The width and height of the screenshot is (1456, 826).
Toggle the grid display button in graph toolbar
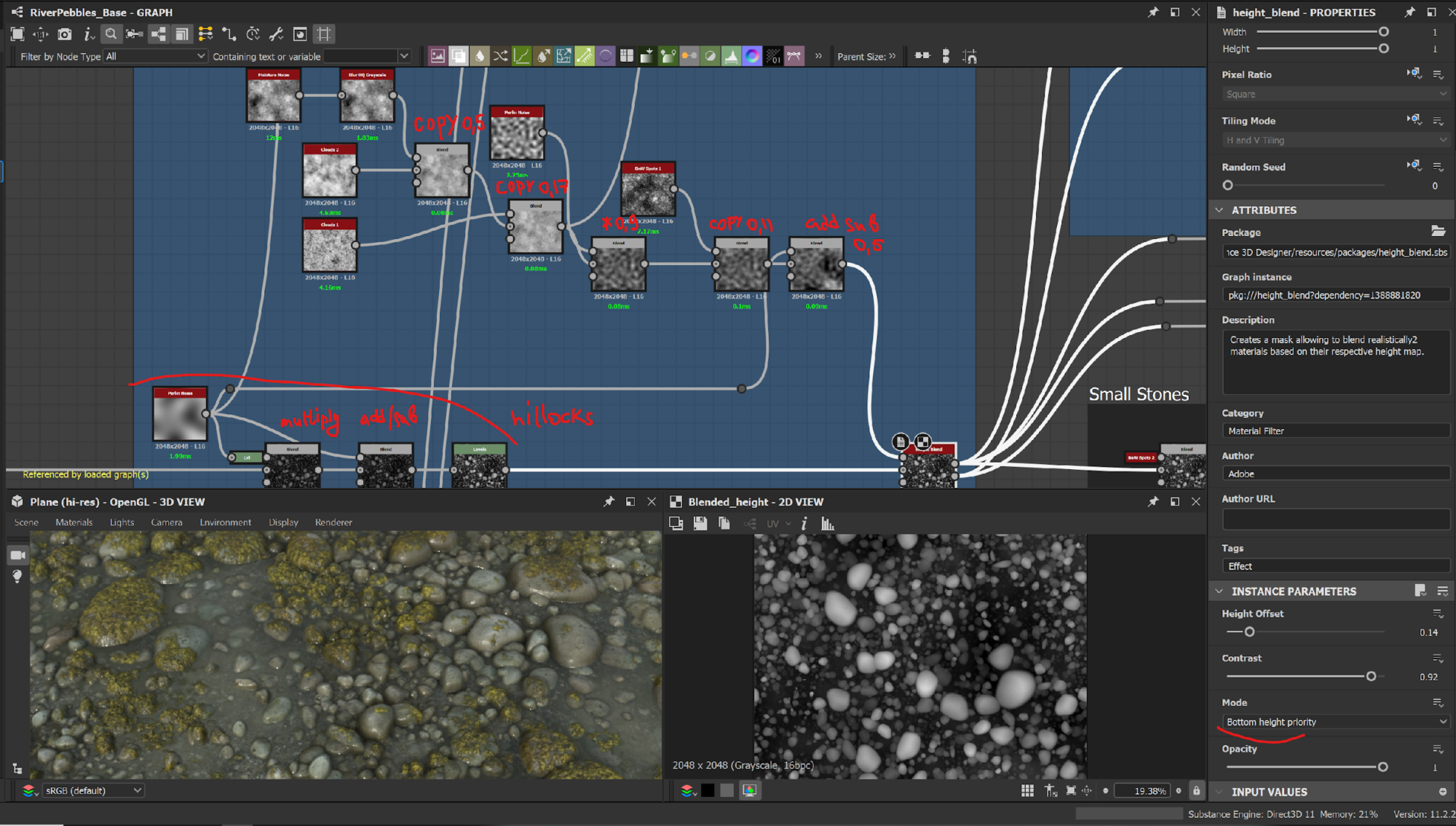coord(324,34)
